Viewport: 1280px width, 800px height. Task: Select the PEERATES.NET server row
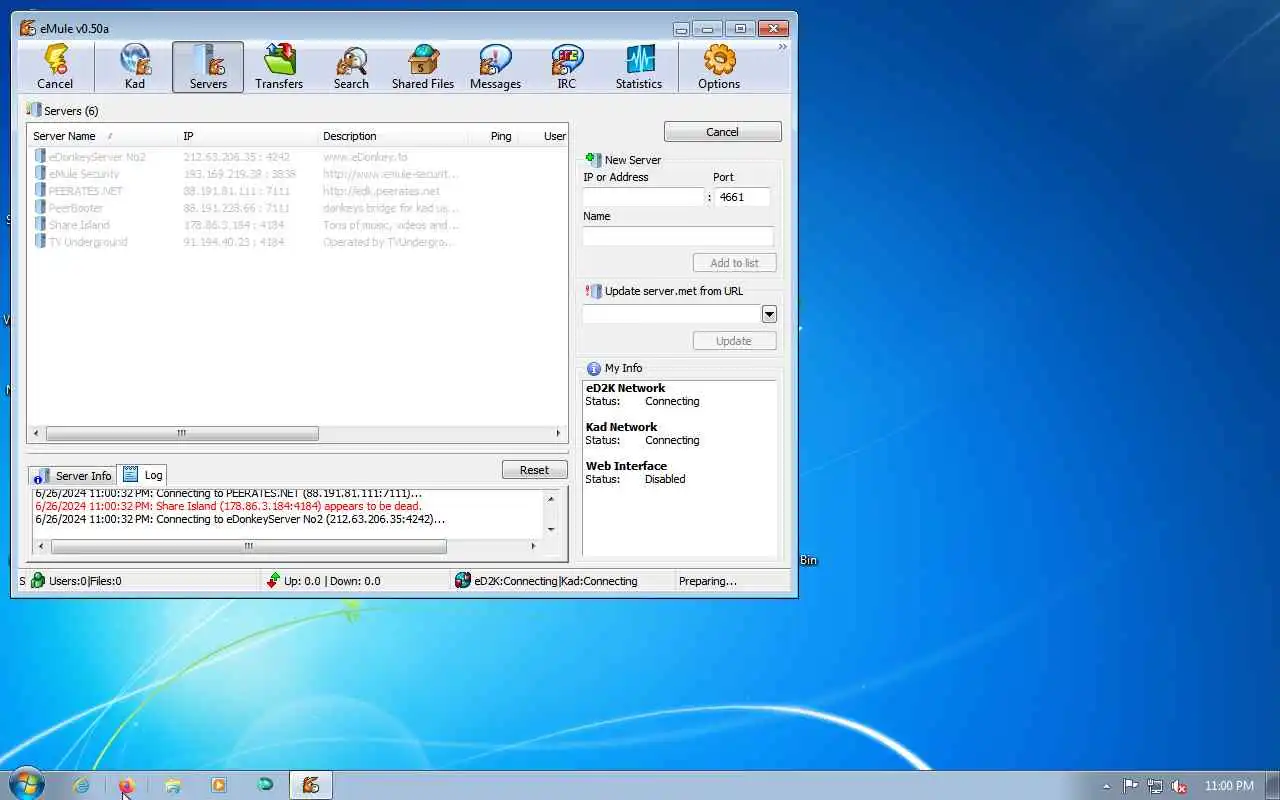(x=297, y=191)
